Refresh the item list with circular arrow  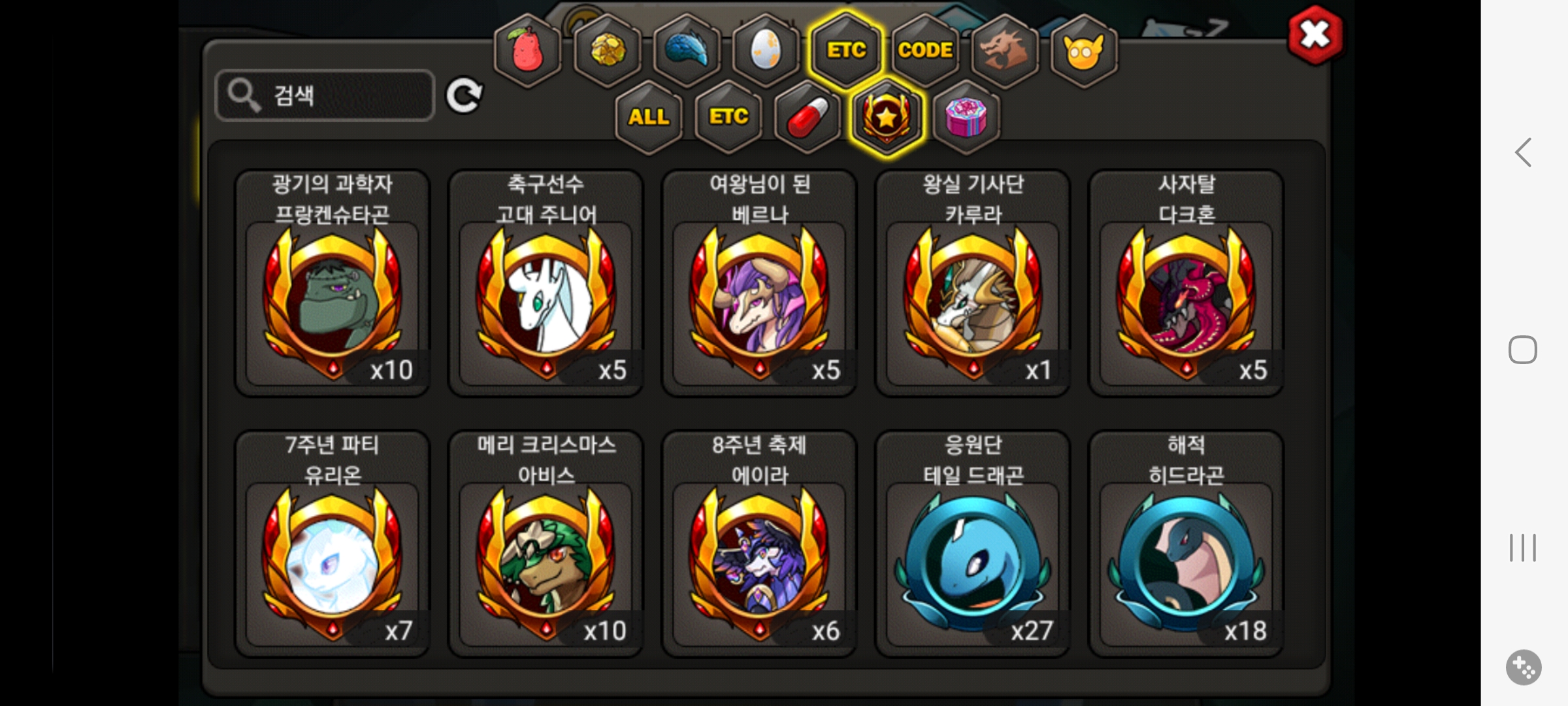(x=464, y=96)
